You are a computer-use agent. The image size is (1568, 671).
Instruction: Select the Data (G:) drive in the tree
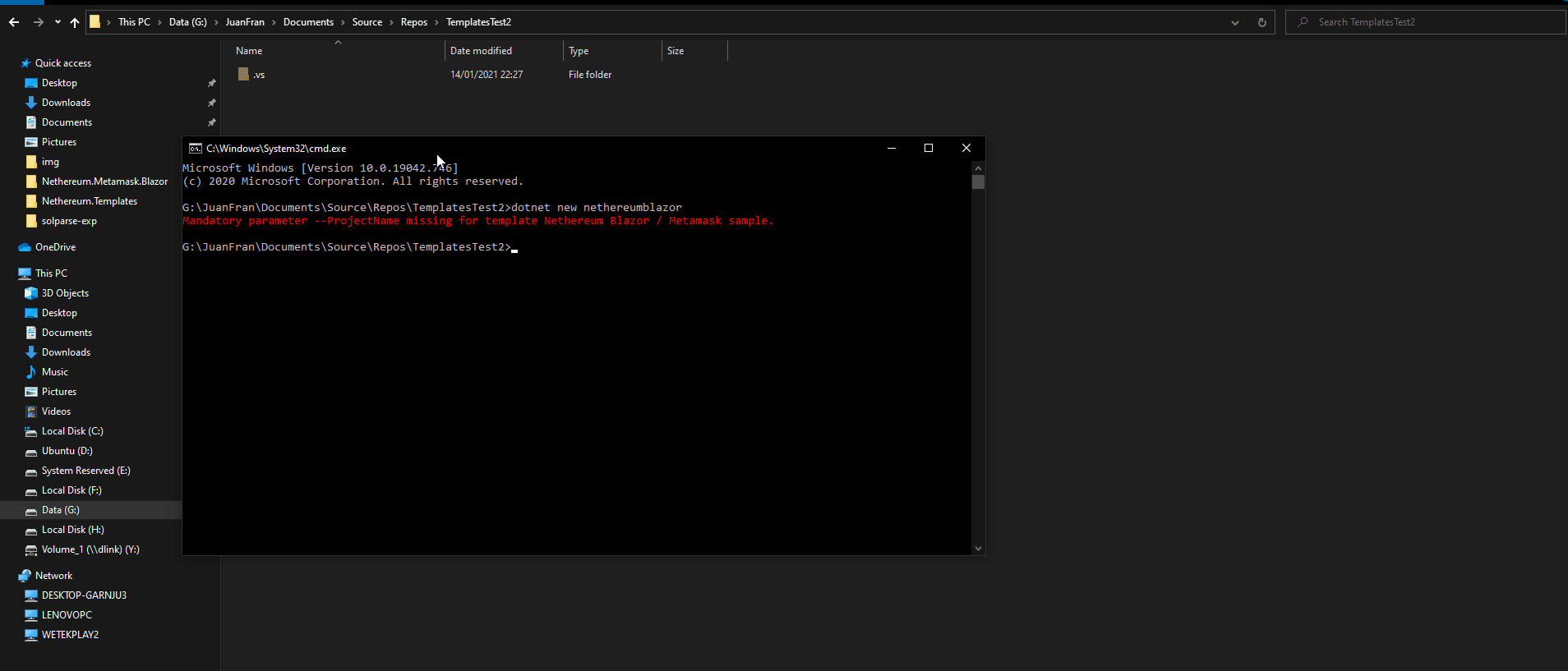point(60,510)
